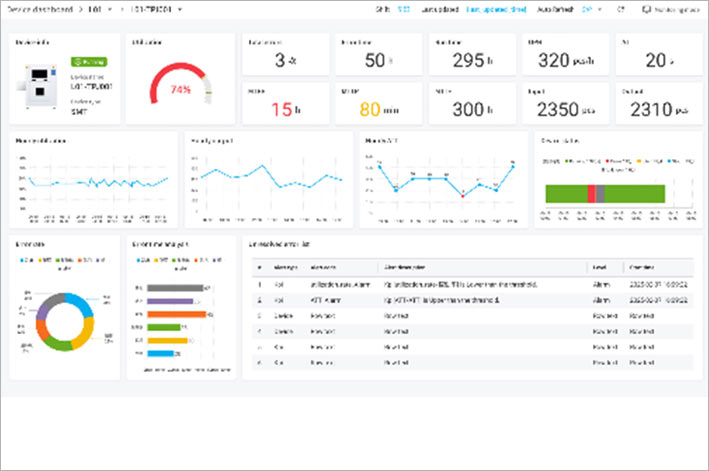Click the red data point on the monthly line chart
Image resolution: width=709 pixels, height=471 pixels.
point(462,195)
